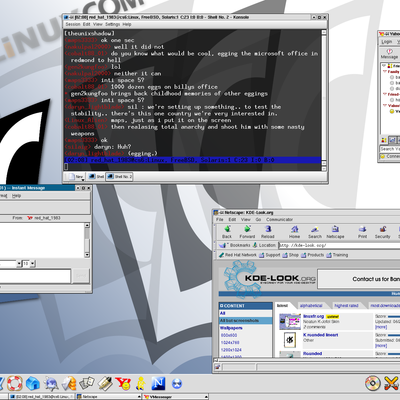Click the friends icon tab in Yahoo Messenger

click(384, 140)
